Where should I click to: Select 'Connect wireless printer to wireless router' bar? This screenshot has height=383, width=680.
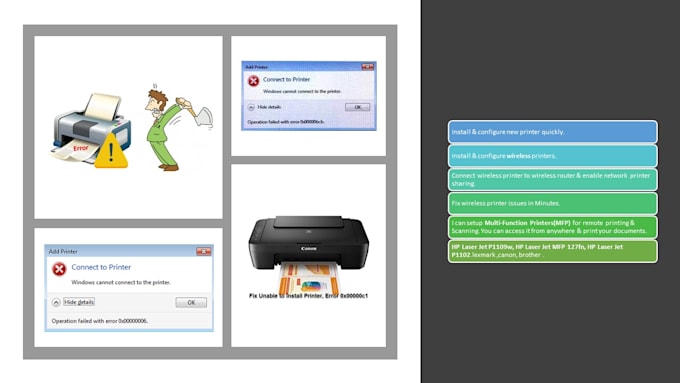click(x=552, y=180)
